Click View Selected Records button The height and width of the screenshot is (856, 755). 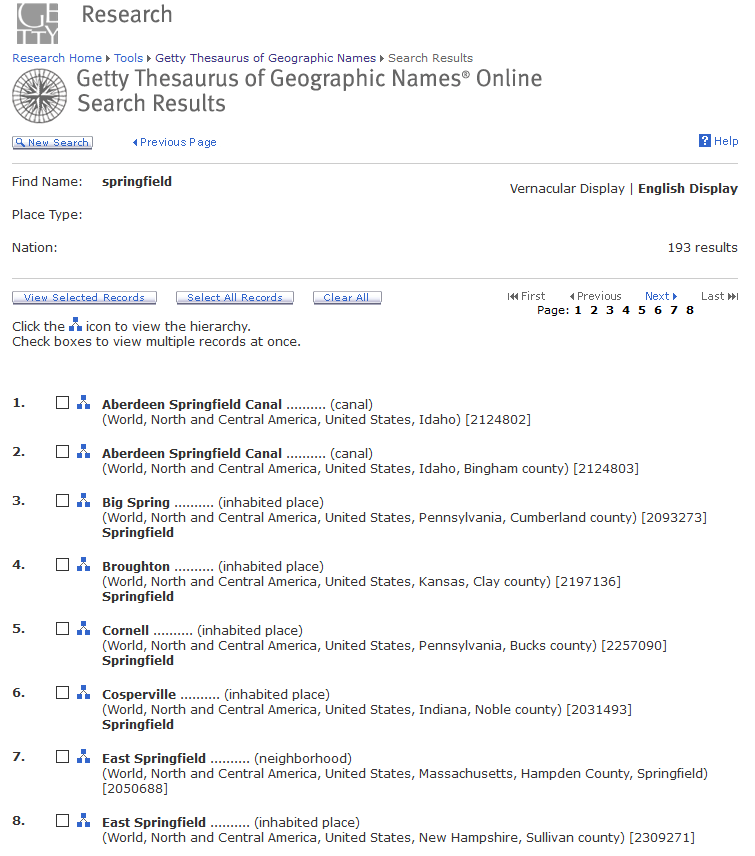[84, 298]
